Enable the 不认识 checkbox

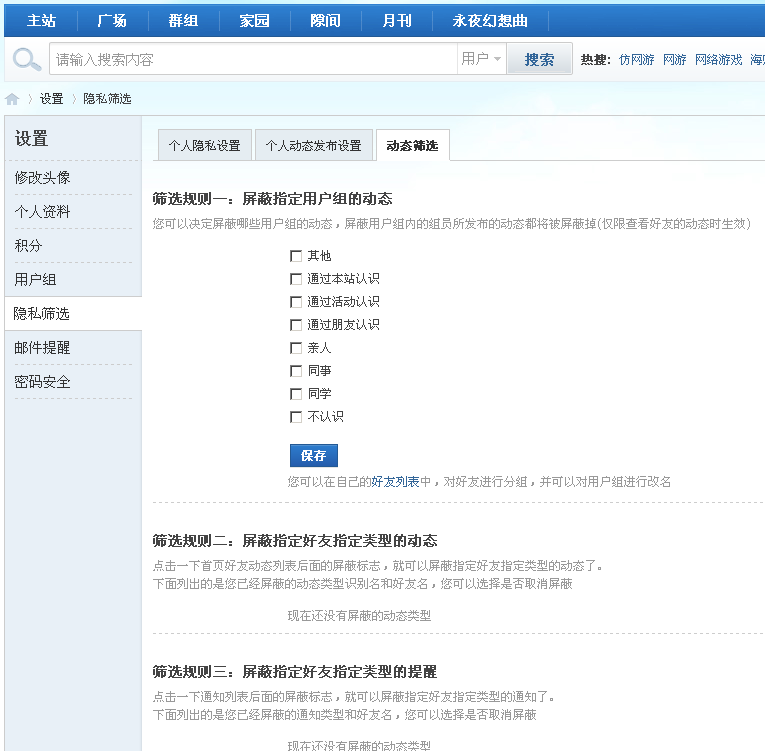tap(296, 417)
